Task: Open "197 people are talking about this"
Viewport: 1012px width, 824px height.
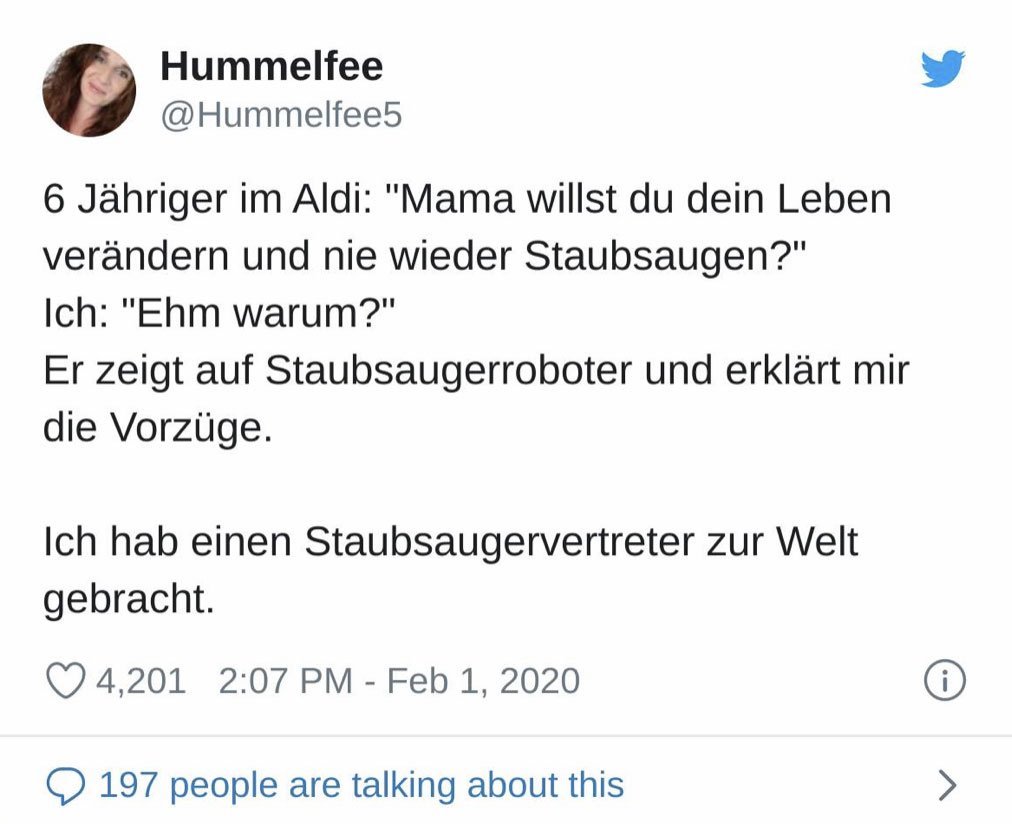Action: tap(361, 785)
